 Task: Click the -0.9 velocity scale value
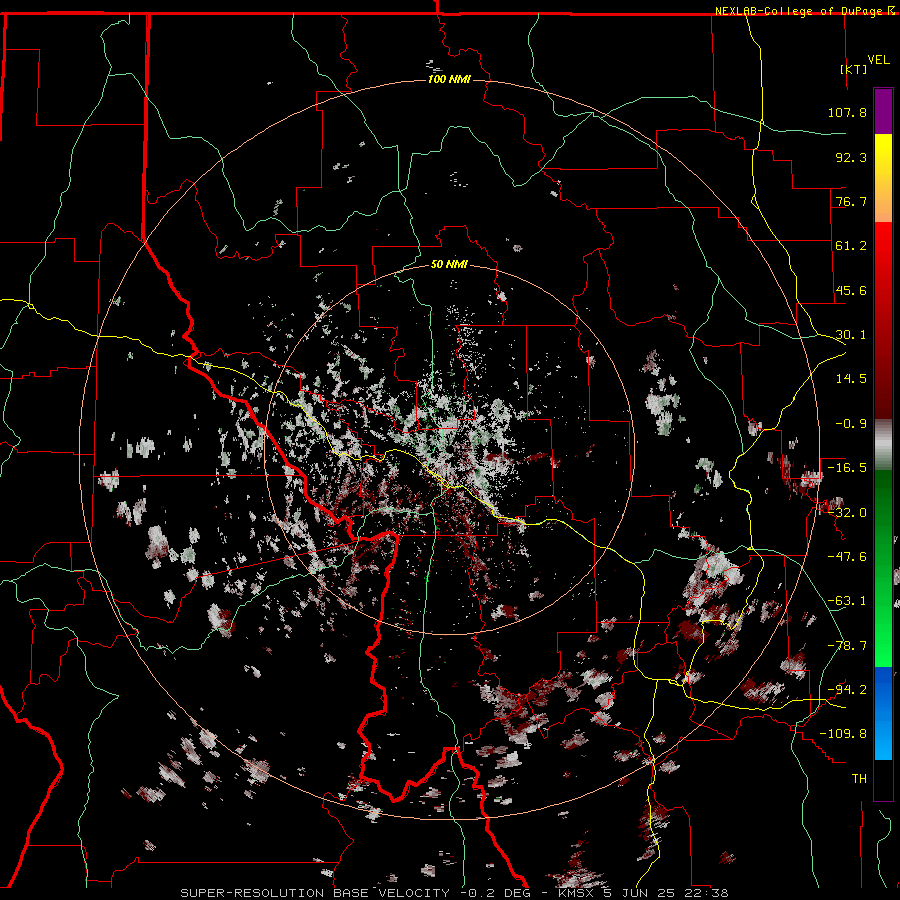(851, 424)
